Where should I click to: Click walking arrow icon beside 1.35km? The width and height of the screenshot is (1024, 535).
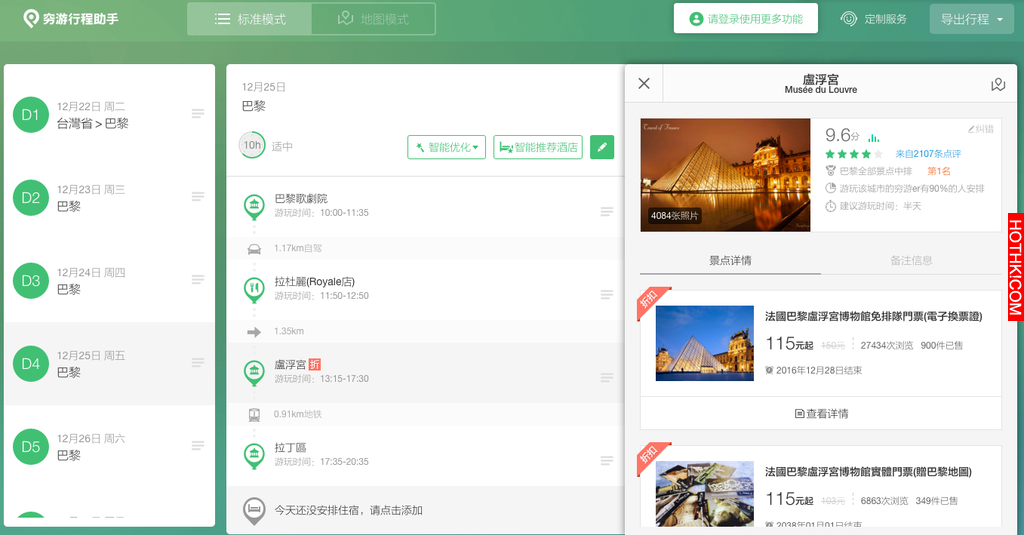pyautogui.click(x=254, y=332)
